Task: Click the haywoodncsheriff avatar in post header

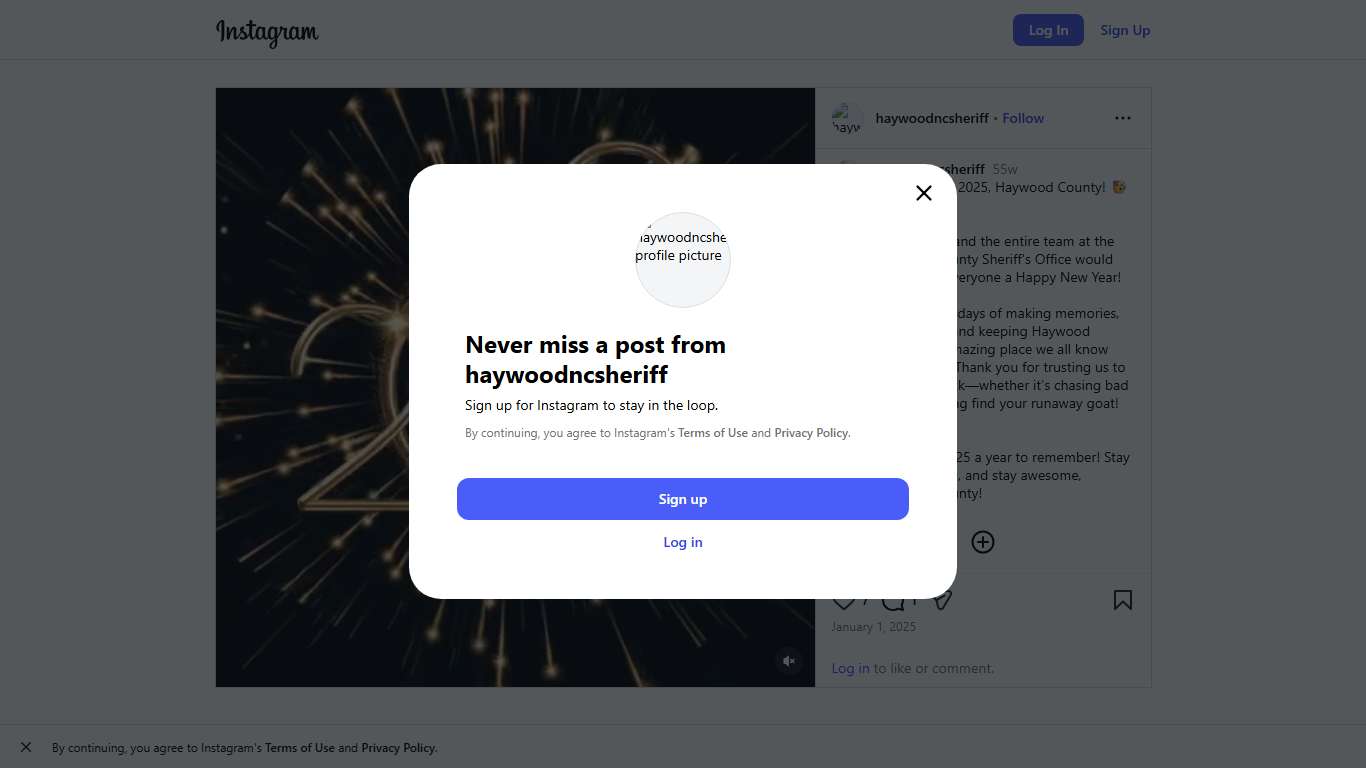Action: point(847,118)
